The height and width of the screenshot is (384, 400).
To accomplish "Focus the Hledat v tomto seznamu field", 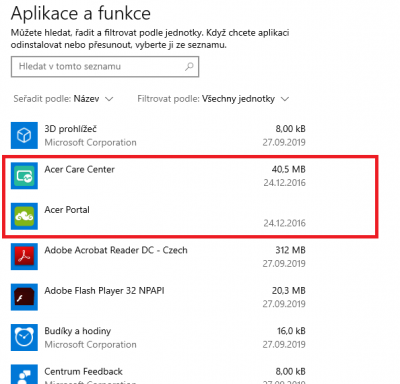I will point(105,67).
